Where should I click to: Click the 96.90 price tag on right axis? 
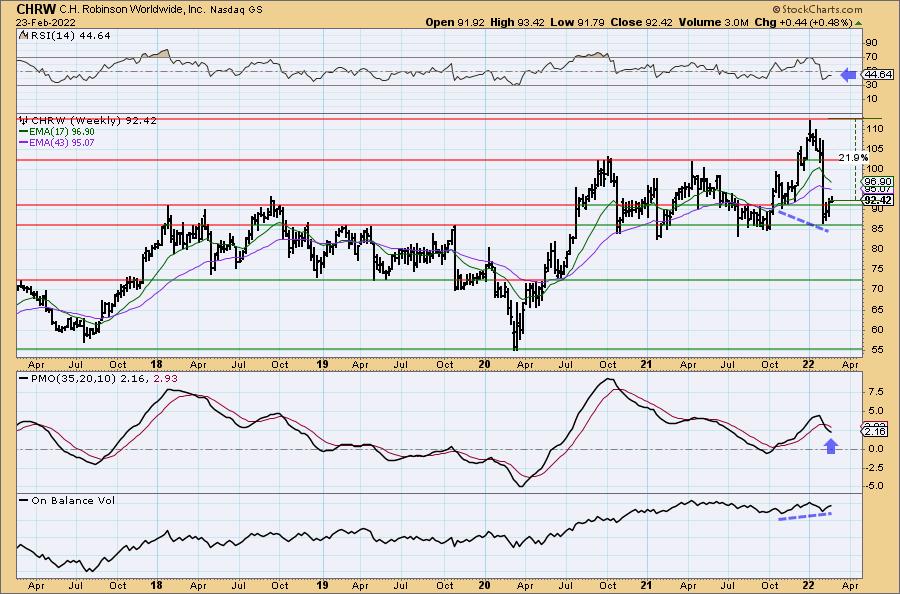(878, 181)
